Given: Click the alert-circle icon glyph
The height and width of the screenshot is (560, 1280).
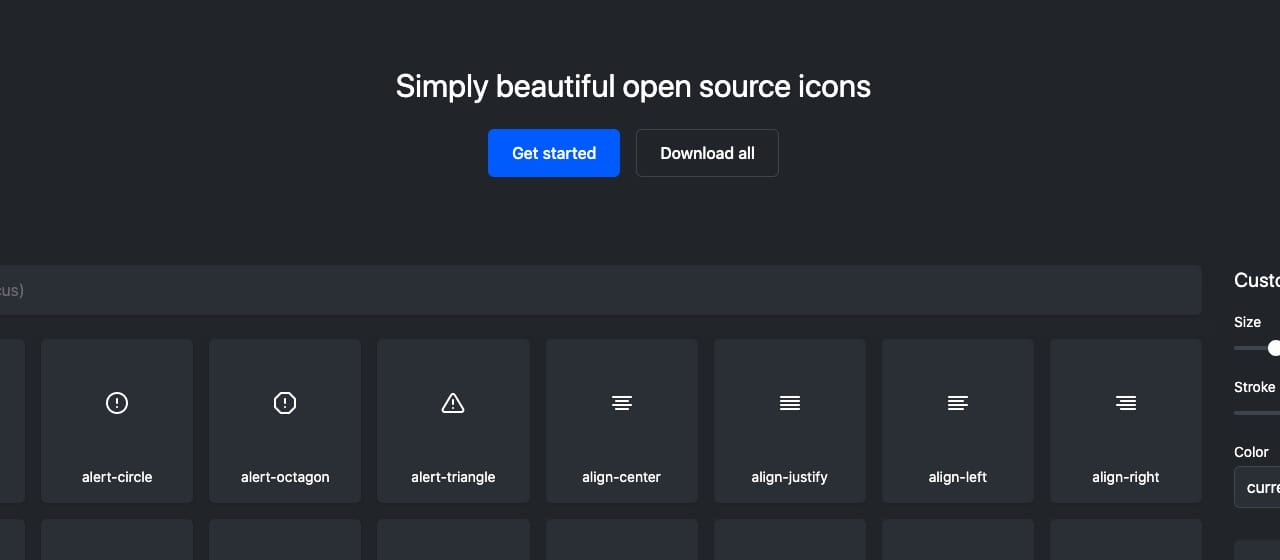Looking at the screenshot, I should pos(117,403).
